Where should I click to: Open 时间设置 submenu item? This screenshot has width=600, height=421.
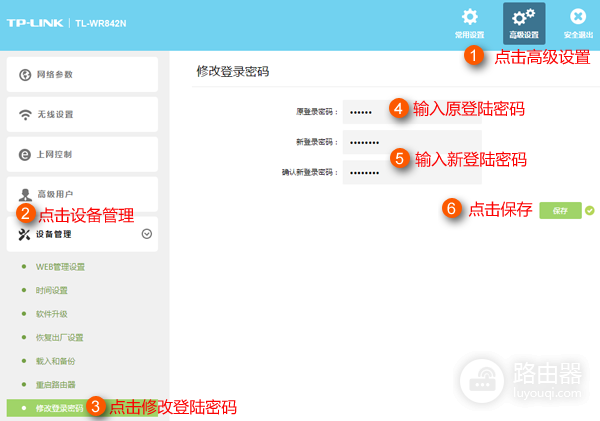click(x=52, y=290)
